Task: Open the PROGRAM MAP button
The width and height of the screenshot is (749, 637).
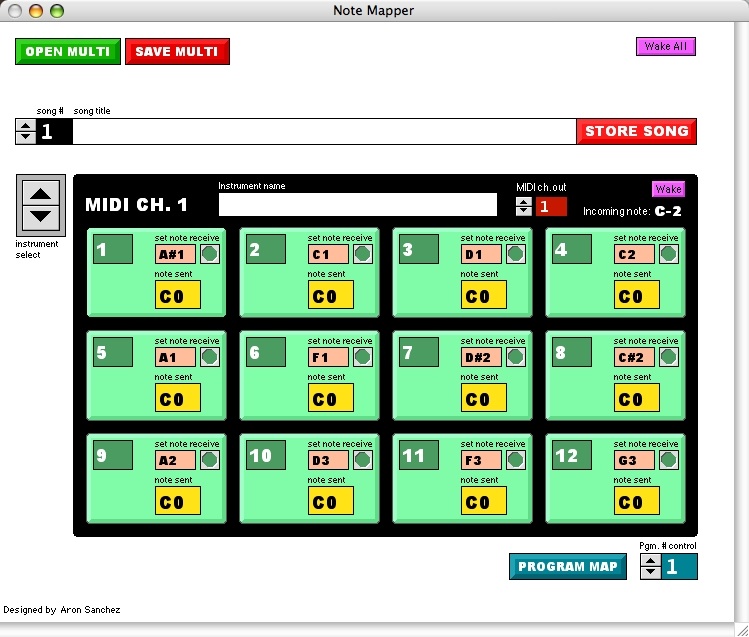Action: (x=567, y=567)
